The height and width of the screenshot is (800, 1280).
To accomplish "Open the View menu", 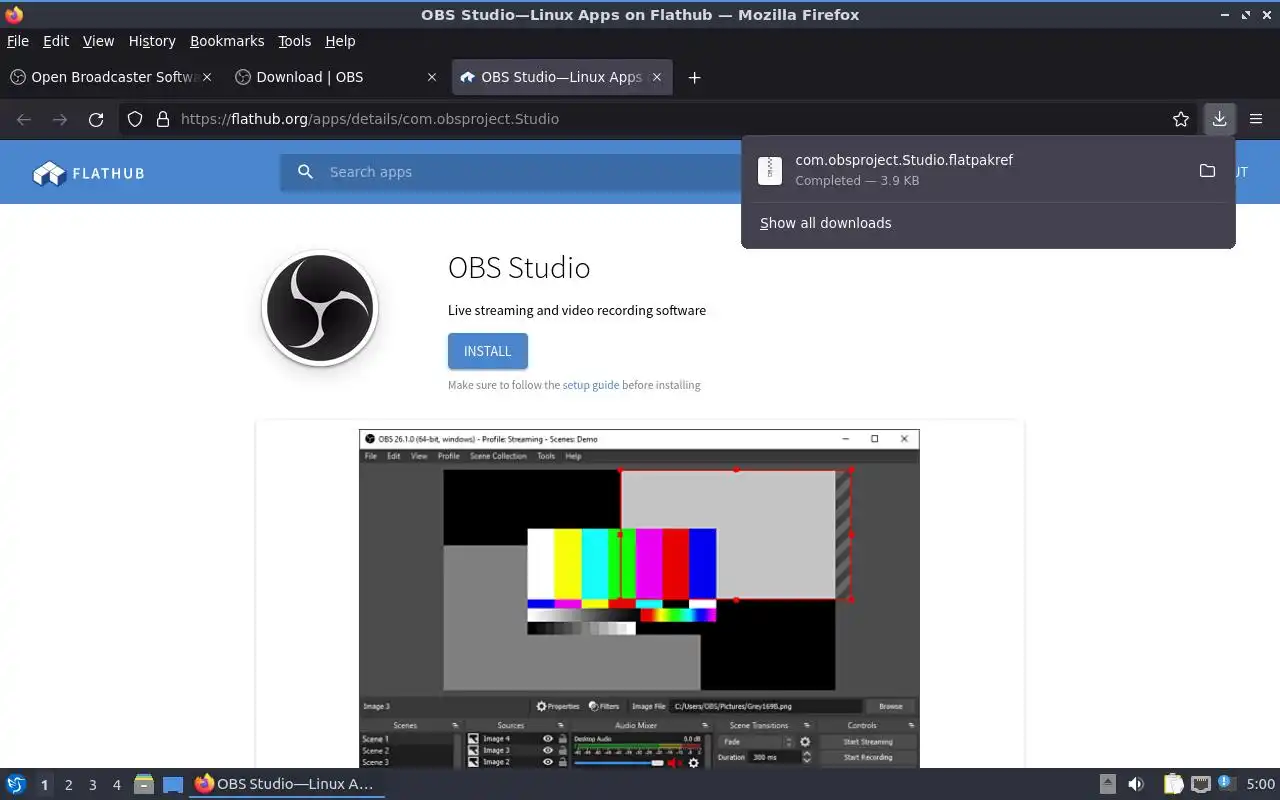I will (x=98, y=41).
